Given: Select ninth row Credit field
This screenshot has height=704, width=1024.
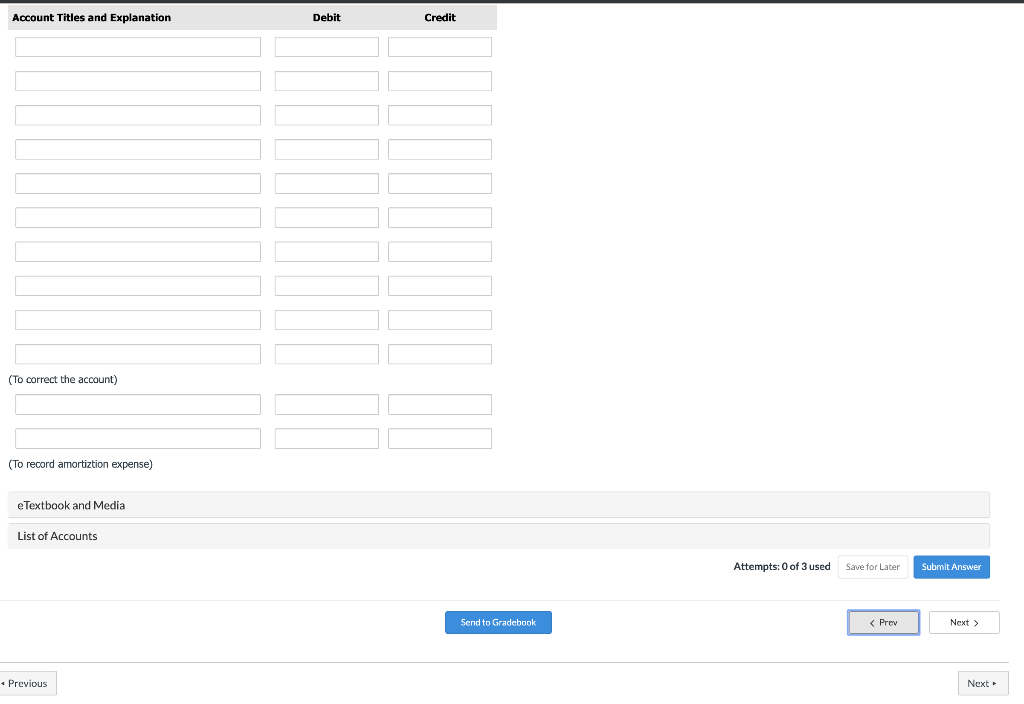Looking at the screenshot, I should pyautogui.click(x=440, y=320).
